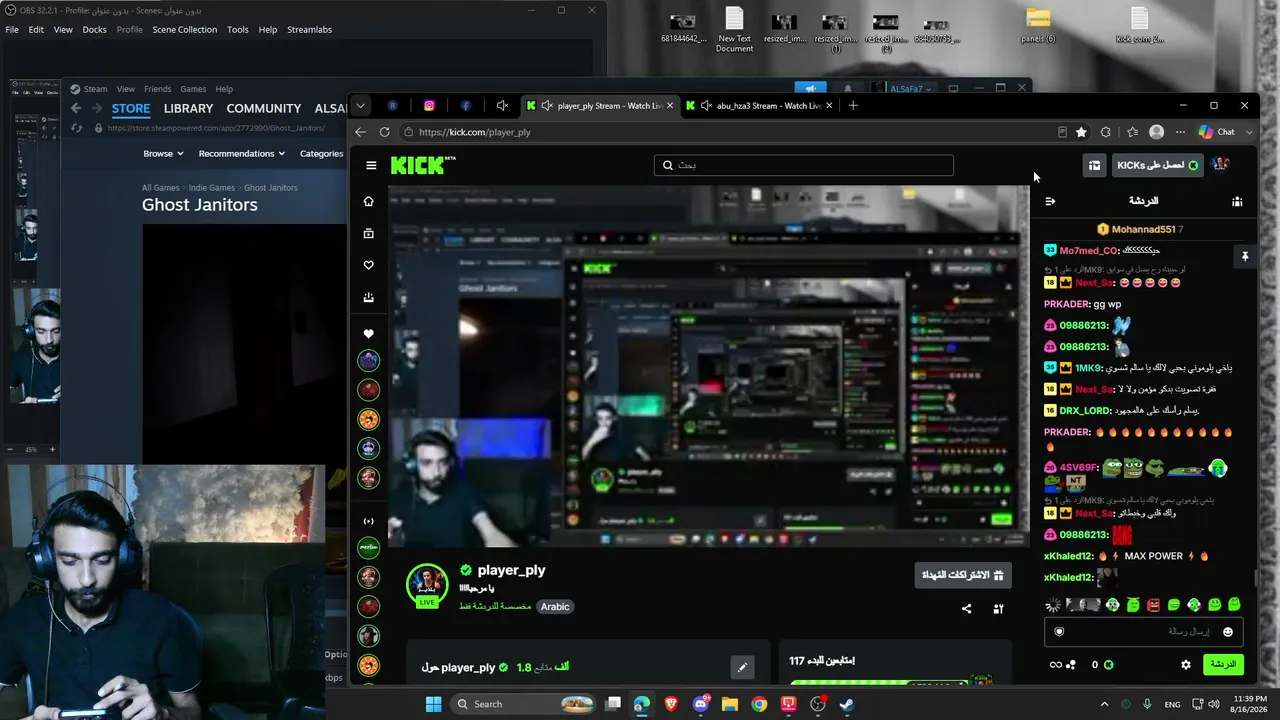Open the heart icon in Kick sidebar

click(x=368, y=265)
